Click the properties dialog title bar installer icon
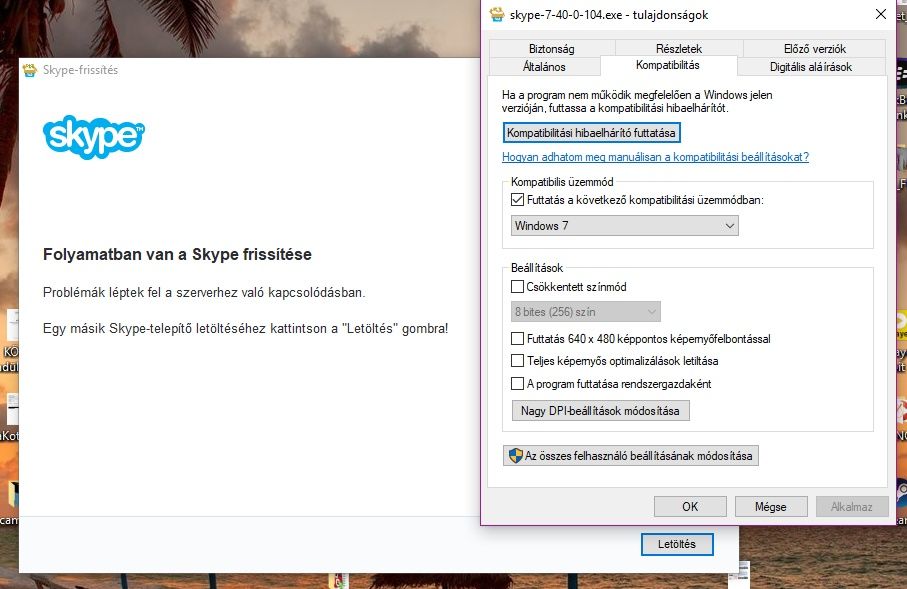The image size is (907, 589). pos(497,14)
